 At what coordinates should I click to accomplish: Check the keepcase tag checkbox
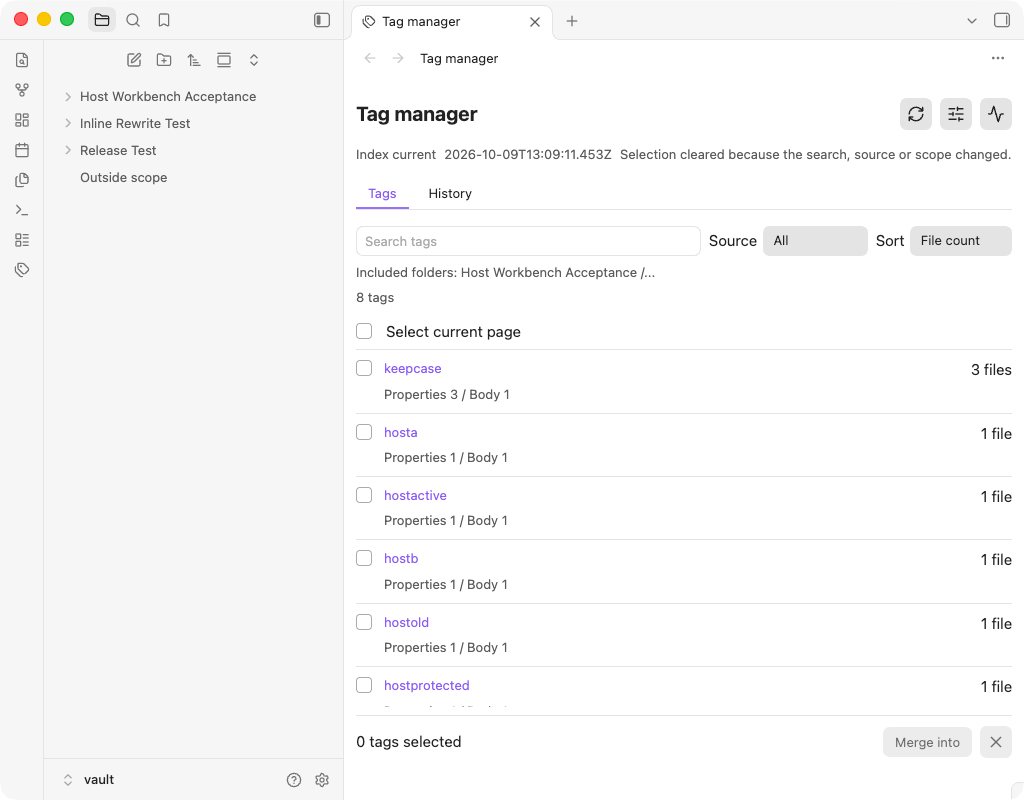(x=364, y=368)
